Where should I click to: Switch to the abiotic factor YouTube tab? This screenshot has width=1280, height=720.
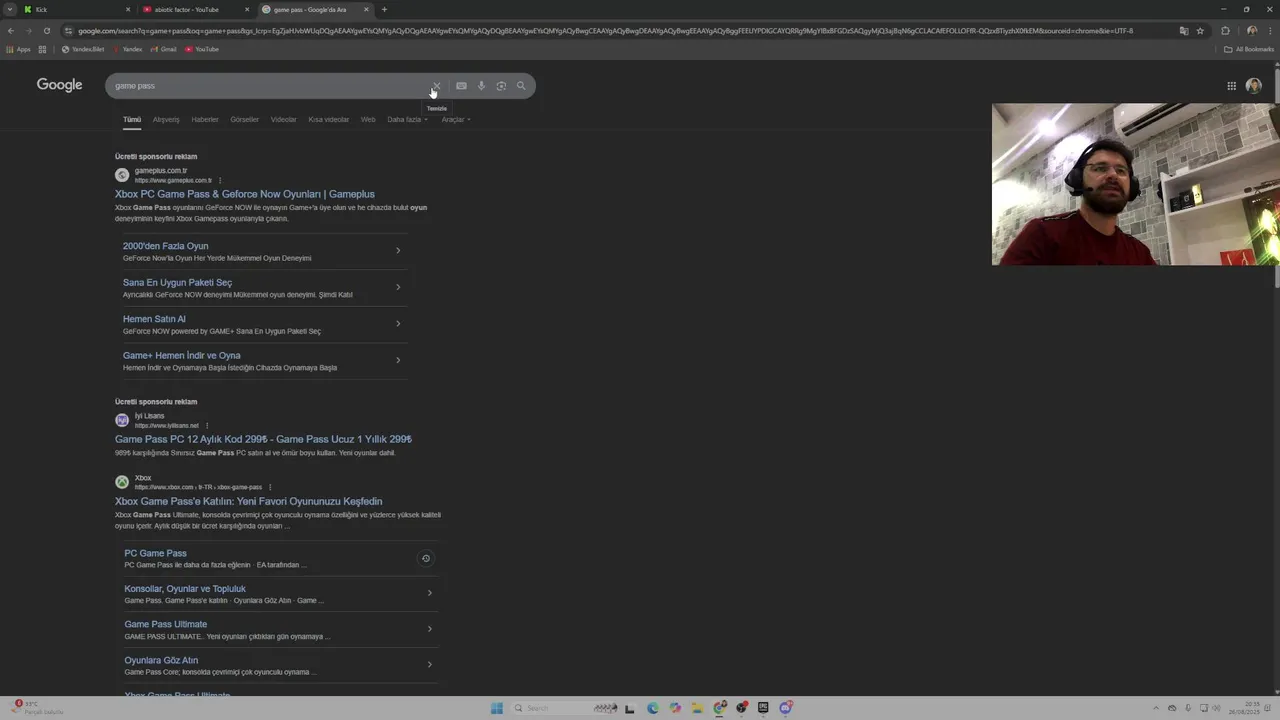point(195,10)
